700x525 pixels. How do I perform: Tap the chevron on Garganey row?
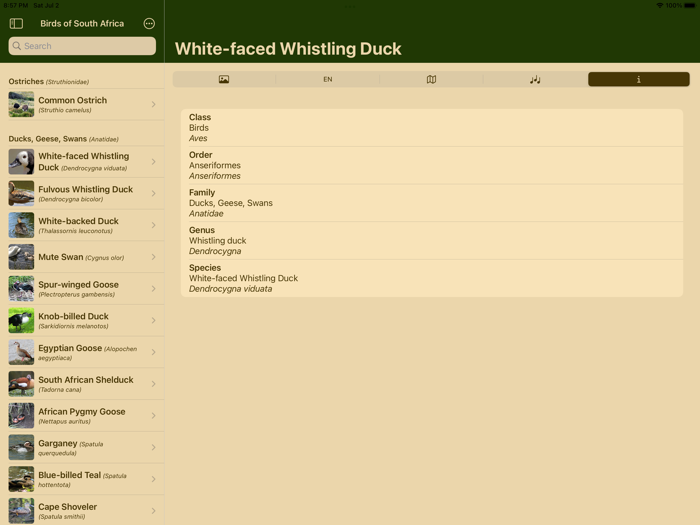pos(154,447)
